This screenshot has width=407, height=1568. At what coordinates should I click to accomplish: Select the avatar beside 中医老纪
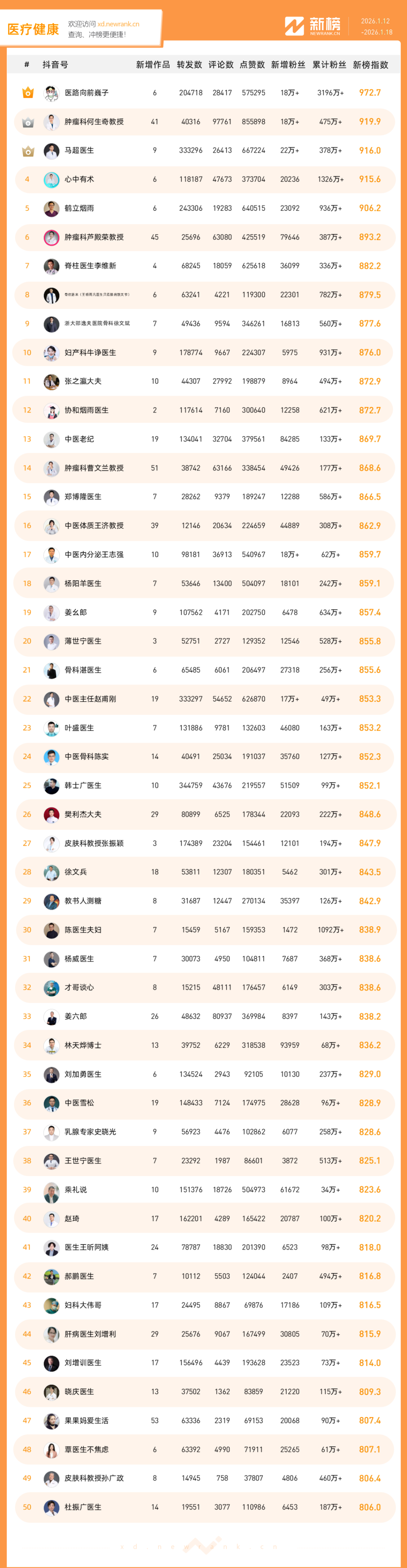51,439
